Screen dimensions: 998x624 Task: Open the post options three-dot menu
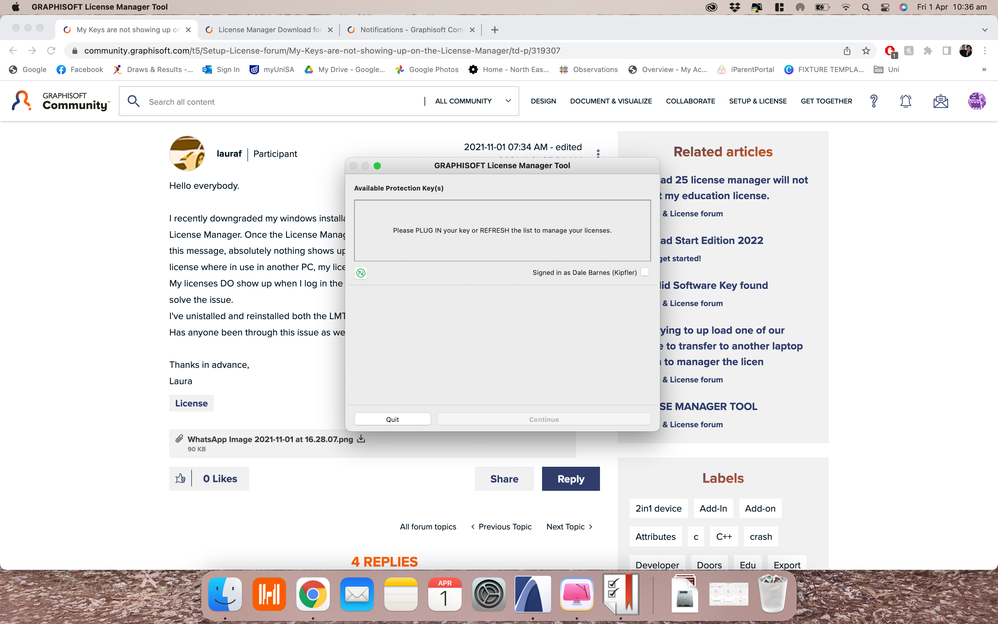tap(598, 153)
